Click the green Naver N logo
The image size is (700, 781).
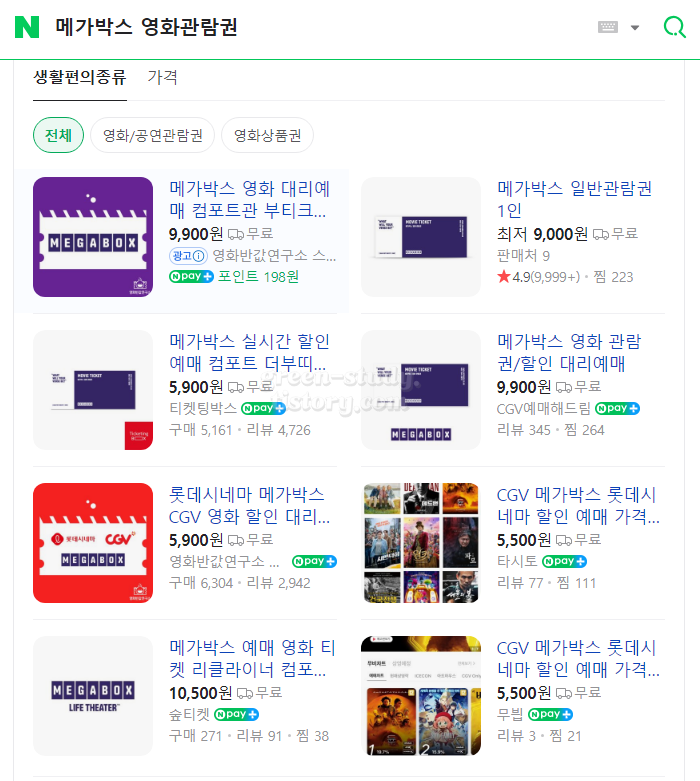click(x=27, y=27)
